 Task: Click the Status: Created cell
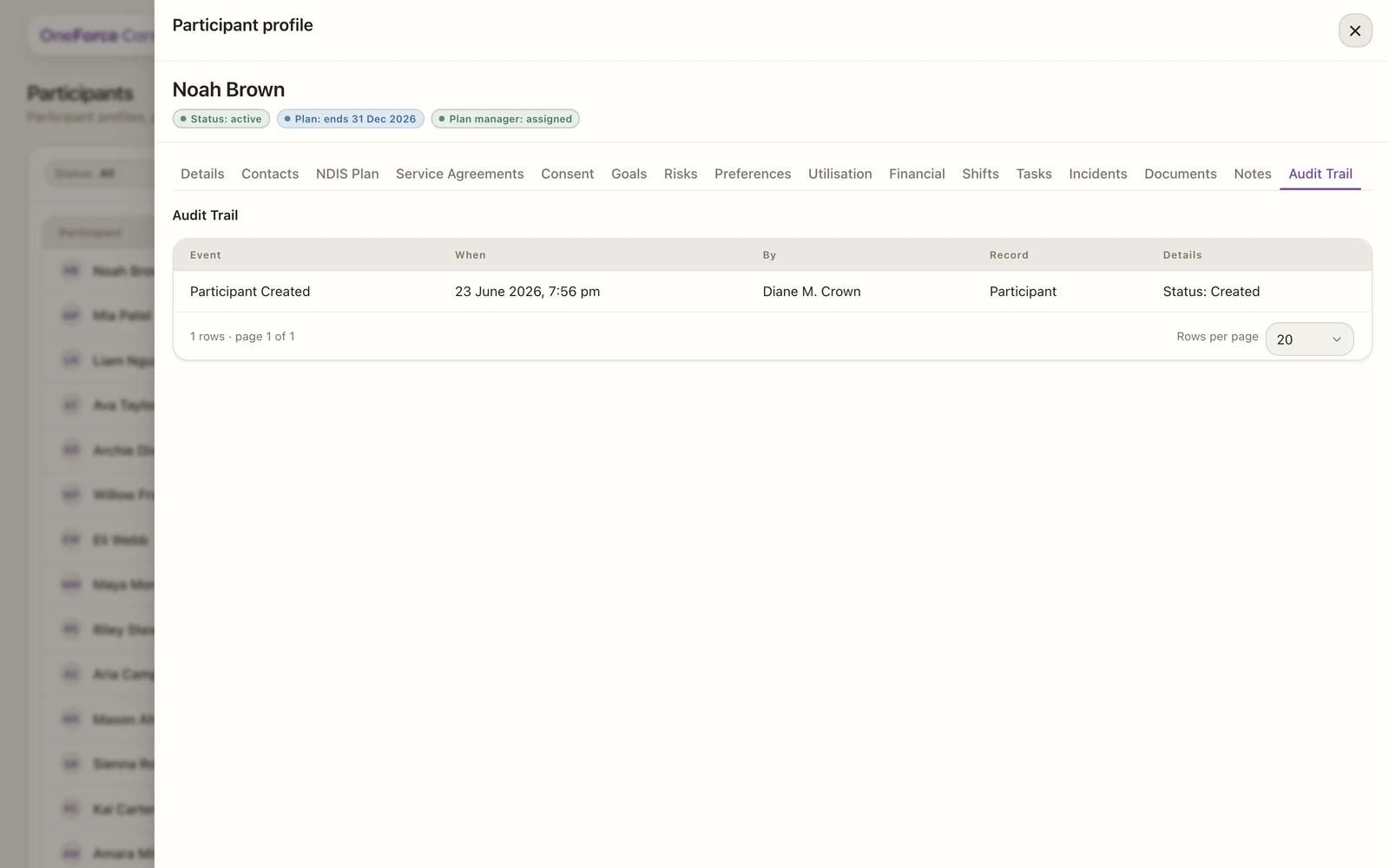tap(1211, 292)
